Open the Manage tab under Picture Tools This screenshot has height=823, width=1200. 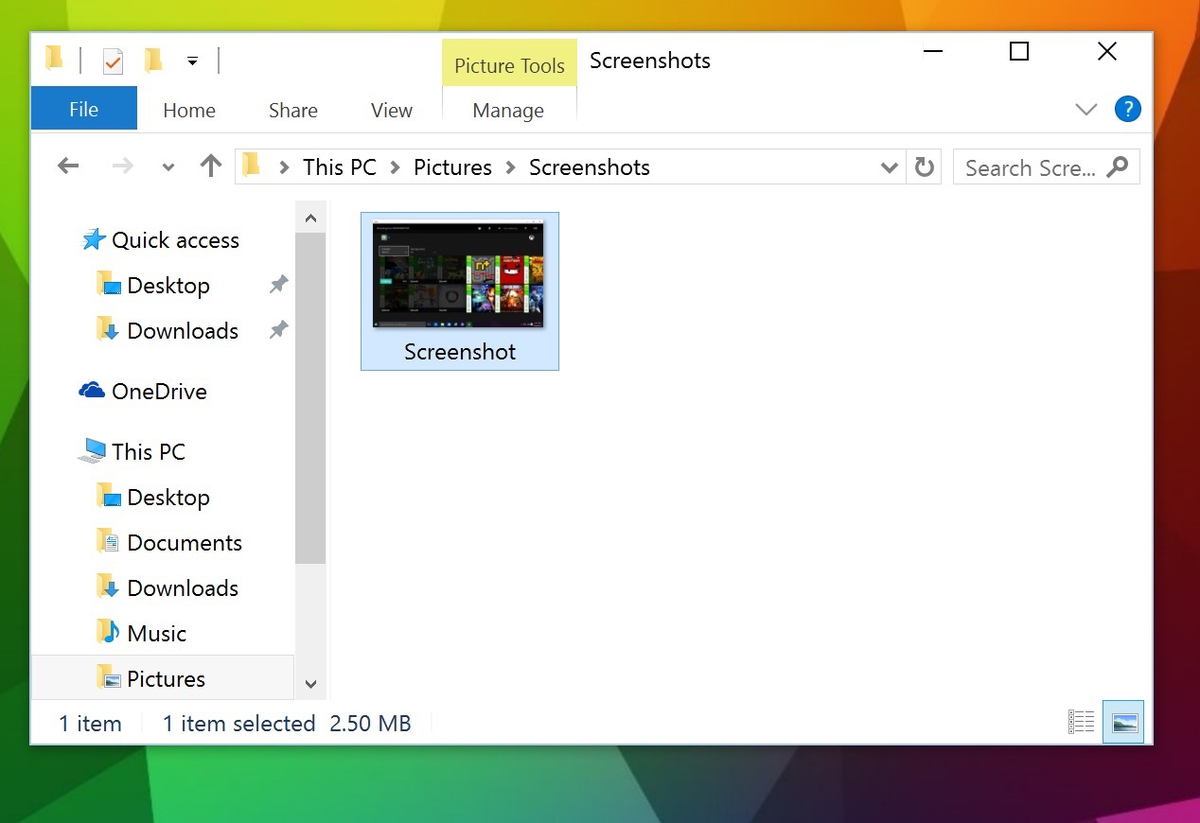pyautogui.click(x=508, y=110)
